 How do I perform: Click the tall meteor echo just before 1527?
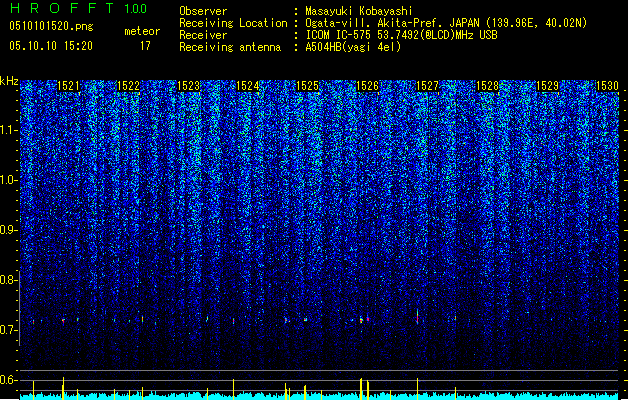pos(418,316)
